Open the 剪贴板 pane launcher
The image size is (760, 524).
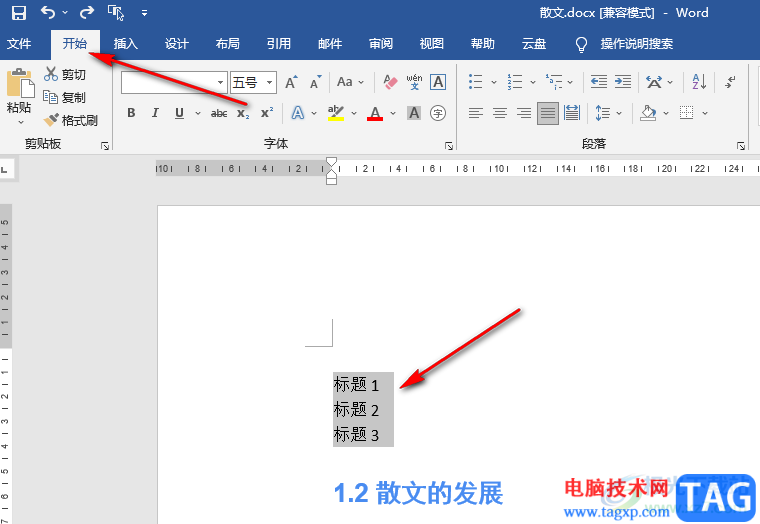(x=105, y=145)
